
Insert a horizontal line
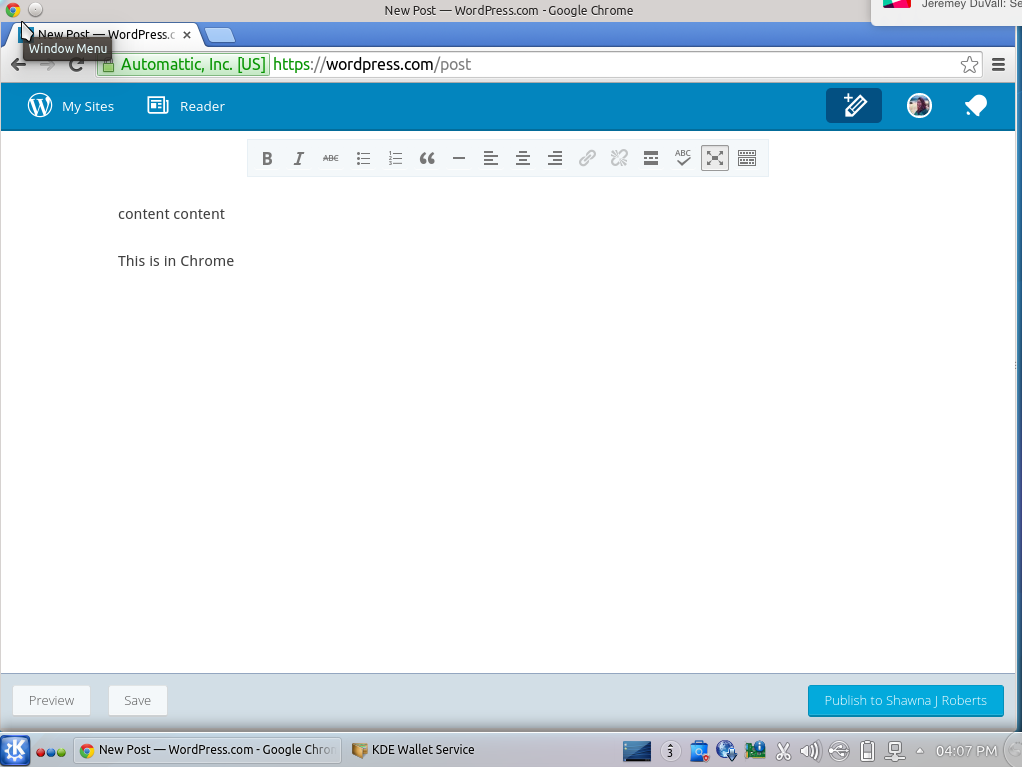click(459, 158)
